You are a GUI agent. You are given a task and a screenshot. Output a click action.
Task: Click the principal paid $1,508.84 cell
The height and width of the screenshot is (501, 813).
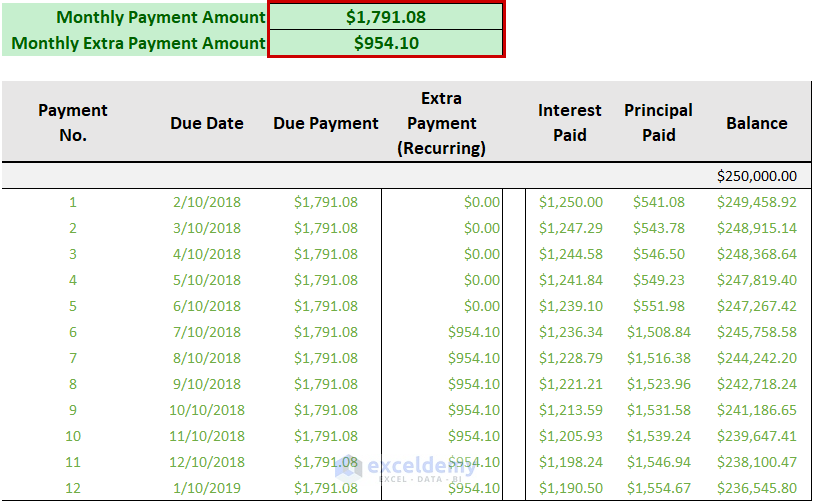658,332
